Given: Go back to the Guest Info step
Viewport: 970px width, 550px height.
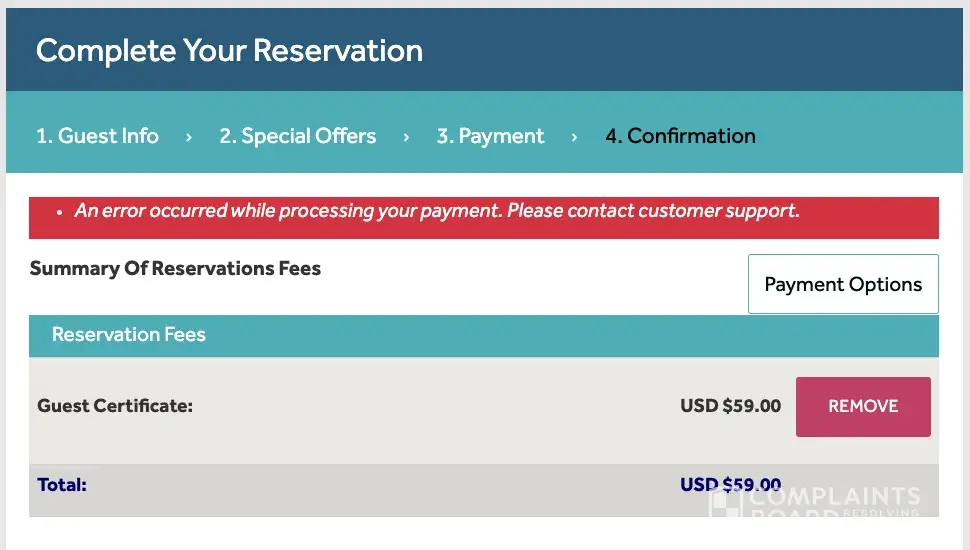Looking at the screenshot, I should pos(97,136).
